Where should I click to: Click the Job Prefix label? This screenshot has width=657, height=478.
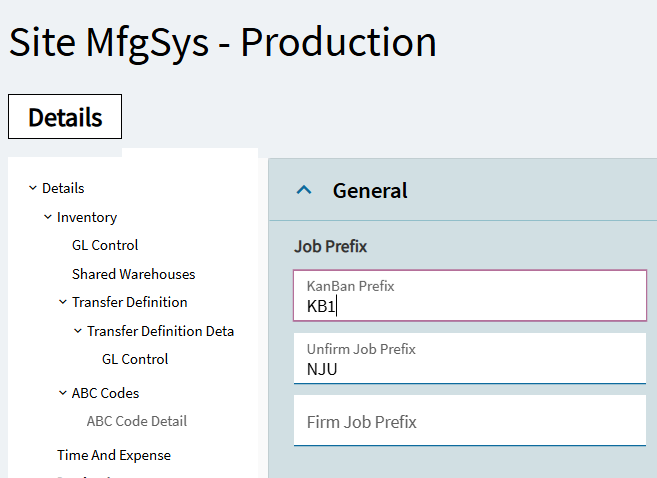(x=331, y=246)
